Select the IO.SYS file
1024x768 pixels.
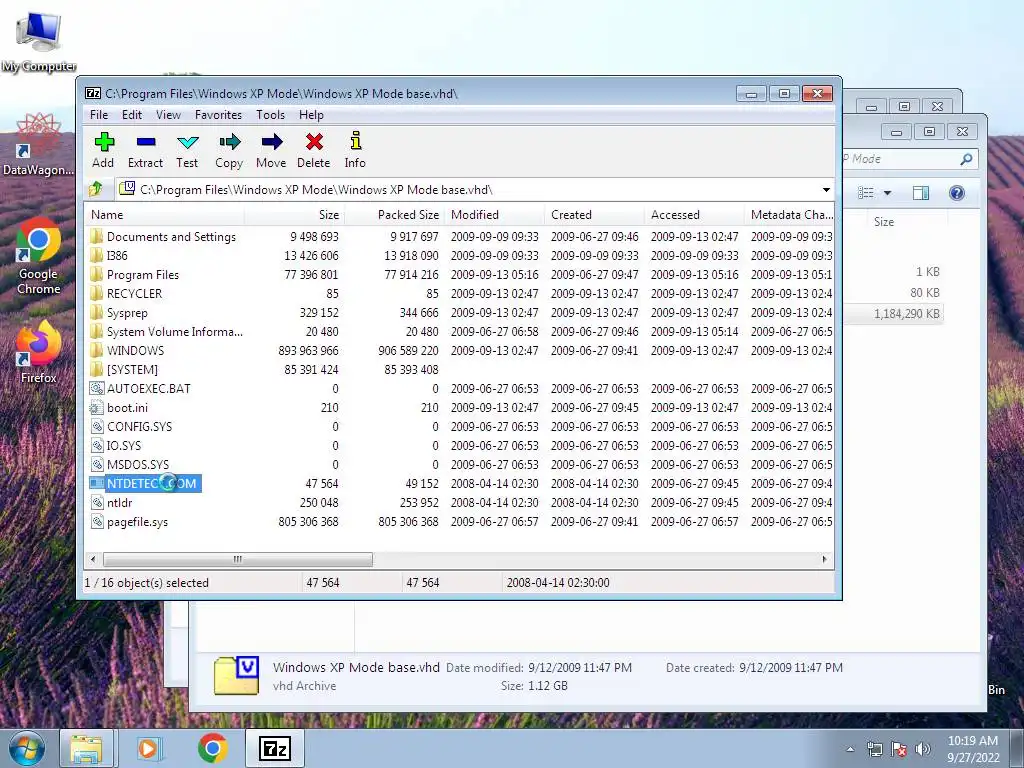pyautogui.click(x=116, y=445)
